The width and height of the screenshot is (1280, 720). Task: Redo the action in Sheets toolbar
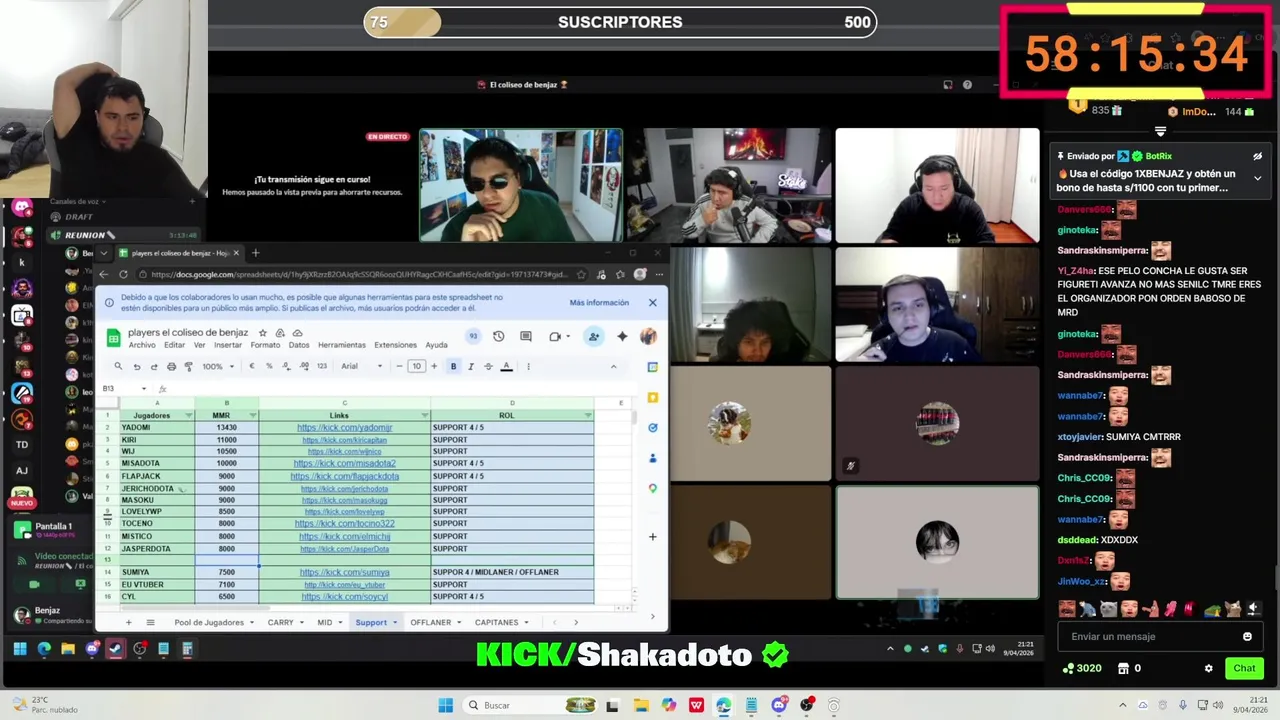tap(154, 366)
